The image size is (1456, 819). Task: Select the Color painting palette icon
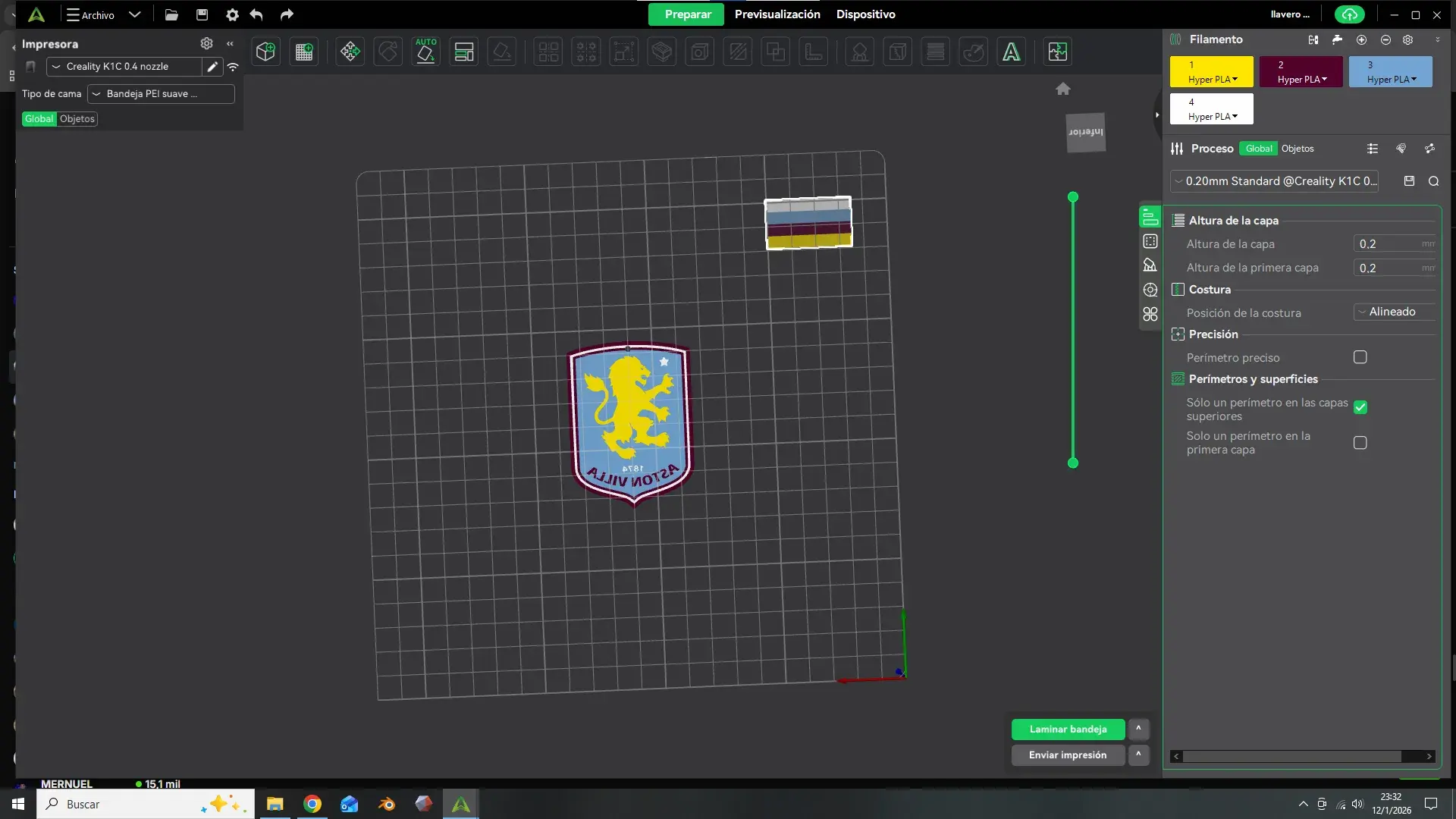point(974,52)
